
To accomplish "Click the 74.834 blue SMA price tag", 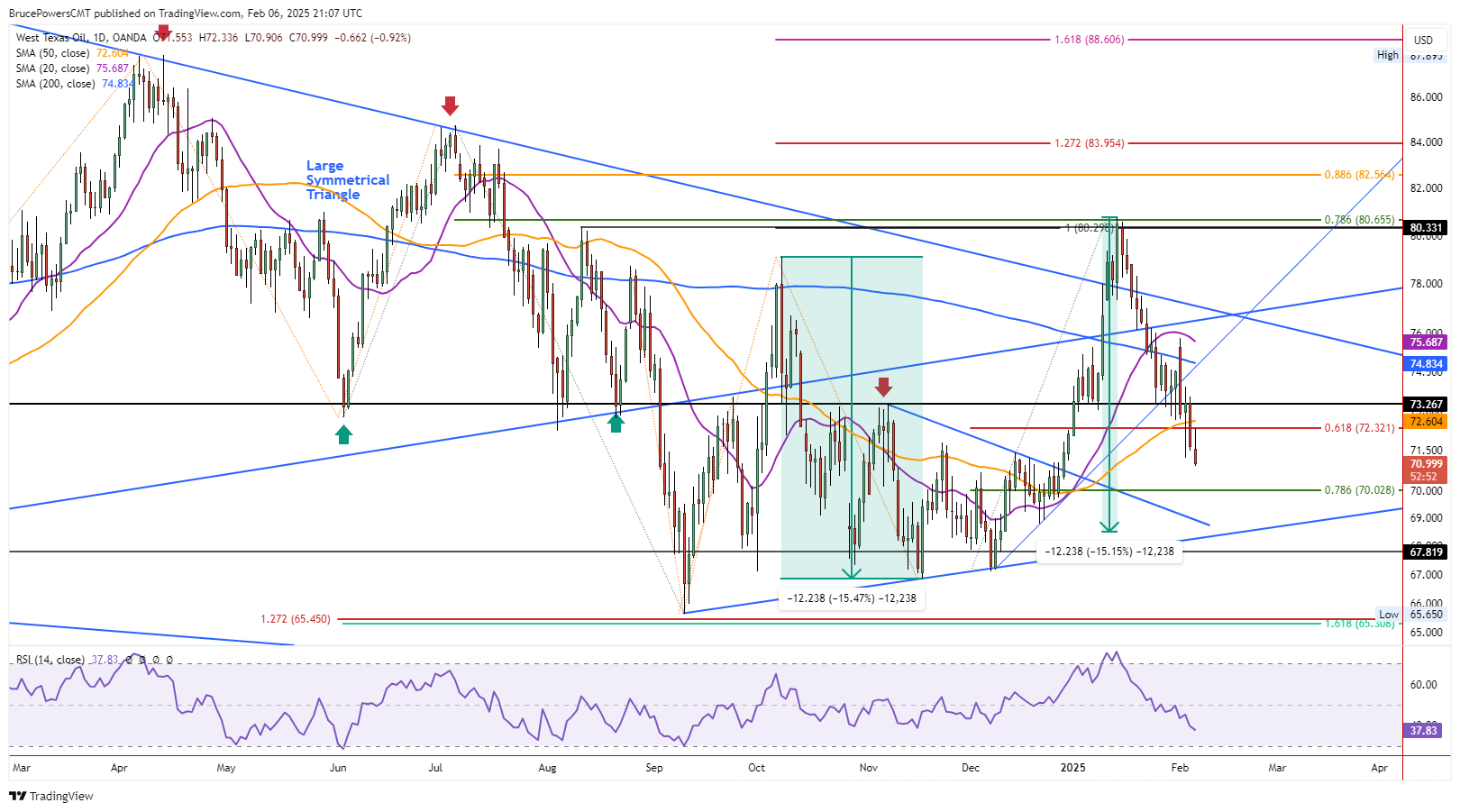I will (x=1426, y=364).
